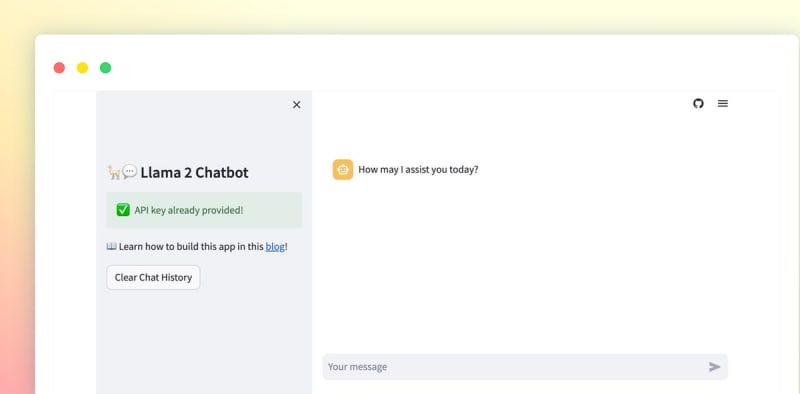Viewport: 800px width, 394px height.
Task: Click the llama emoji beside the title
Action: tap(113, 172)
